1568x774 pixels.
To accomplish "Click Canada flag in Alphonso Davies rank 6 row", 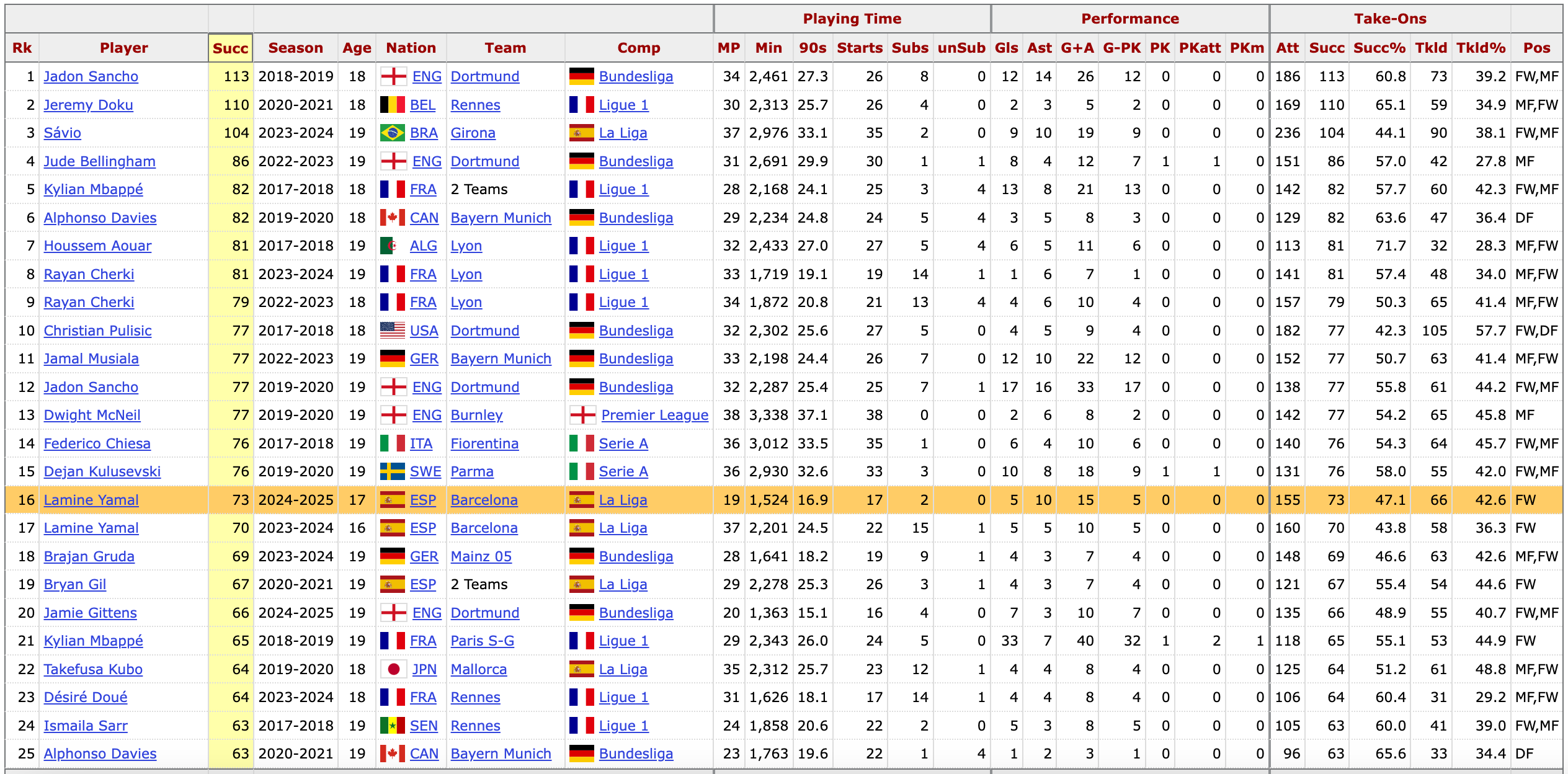I will 392,218.
